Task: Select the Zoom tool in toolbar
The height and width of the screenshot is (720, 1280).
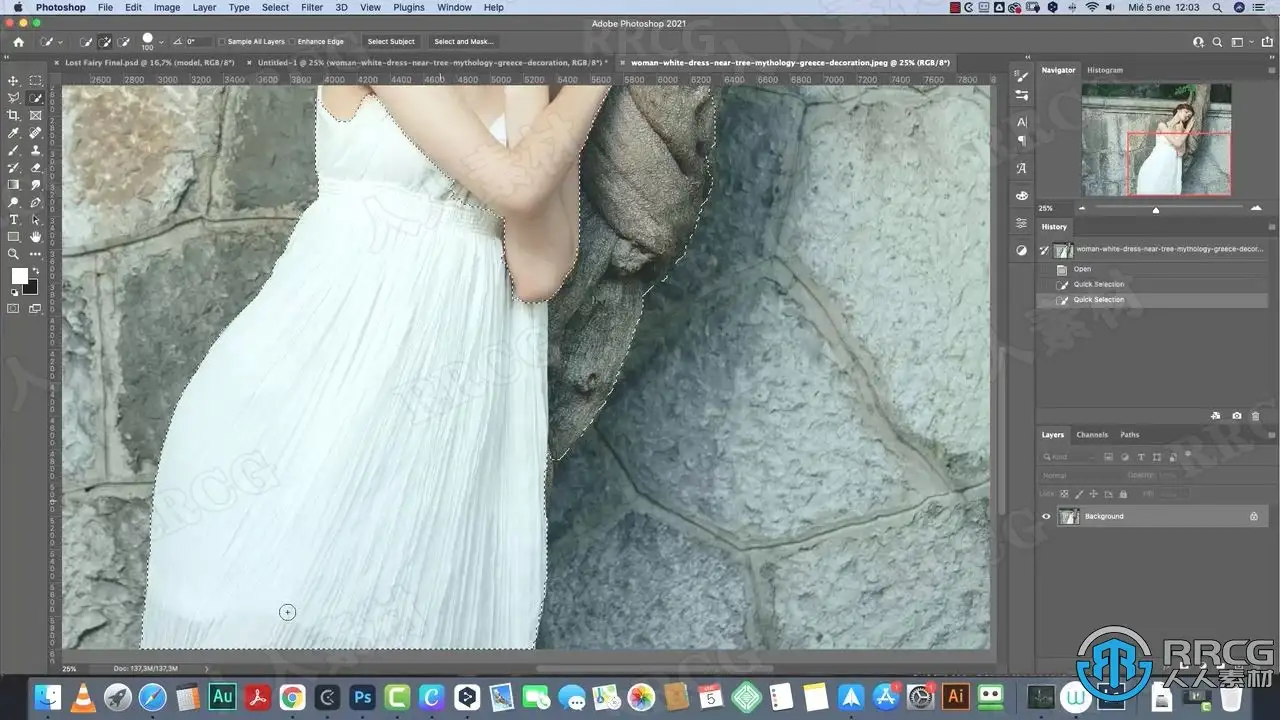Action: [x=13, y=254]
